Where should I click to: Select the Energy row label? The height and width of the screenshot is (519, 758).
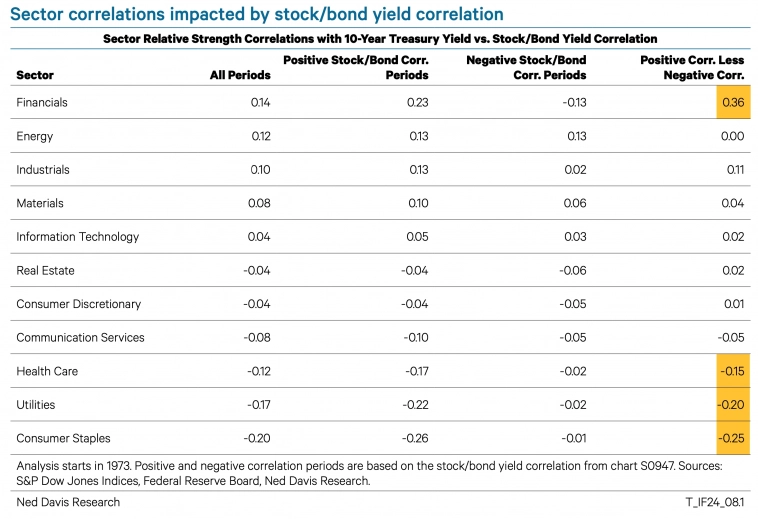pyautogui.click(x=35, y=136)
